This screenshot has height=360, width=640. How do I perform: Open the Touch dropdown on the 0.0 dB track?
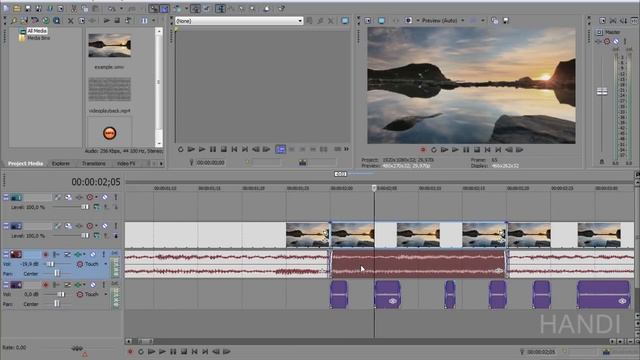(106, 294)
